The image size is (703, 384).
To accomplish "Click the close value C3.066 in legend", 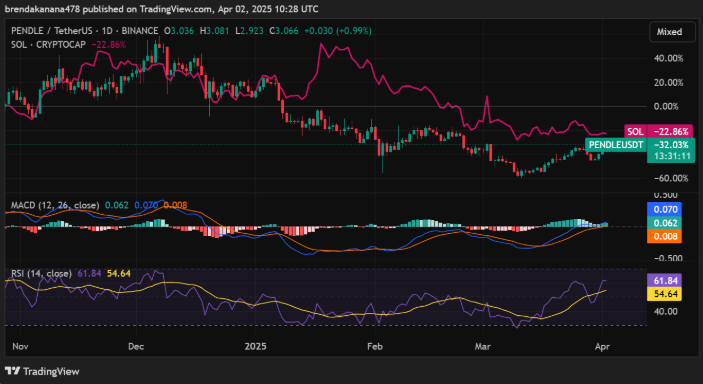I will (284, 31).
